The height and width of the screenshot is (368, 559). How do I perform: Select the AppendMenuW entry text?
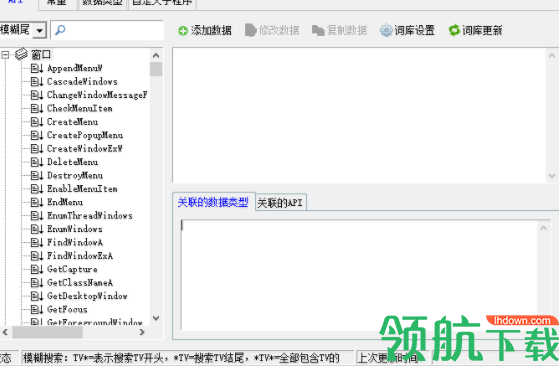(x=75, y=68)
